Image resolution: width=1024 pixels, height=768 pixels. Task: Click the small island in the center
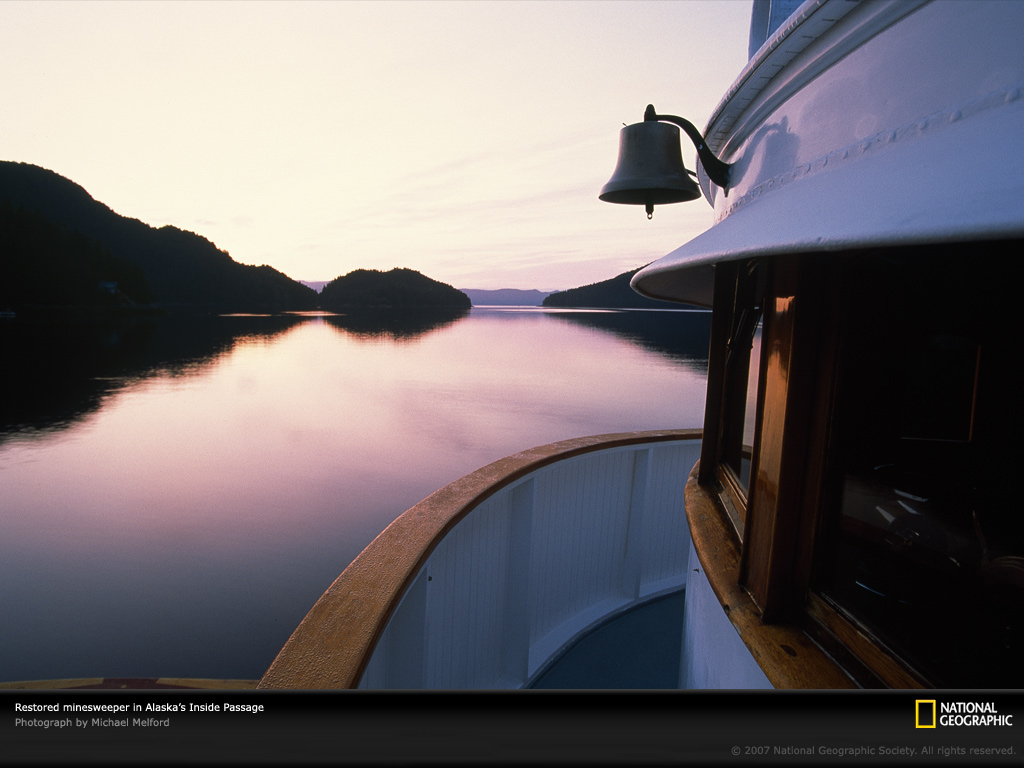point(393,289)
